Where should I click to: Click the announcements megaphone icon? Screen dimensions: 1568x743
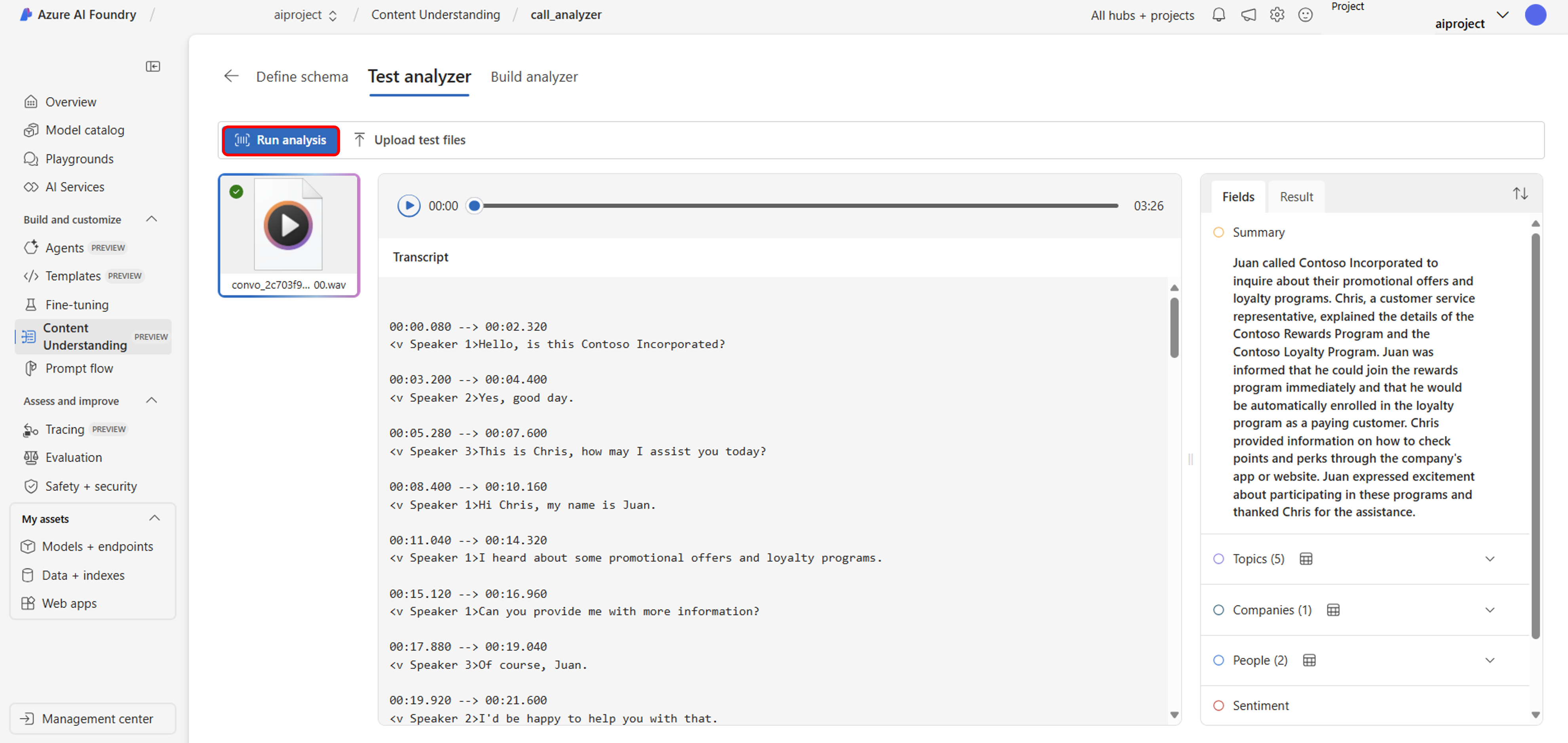click(x=1248, y=15)
